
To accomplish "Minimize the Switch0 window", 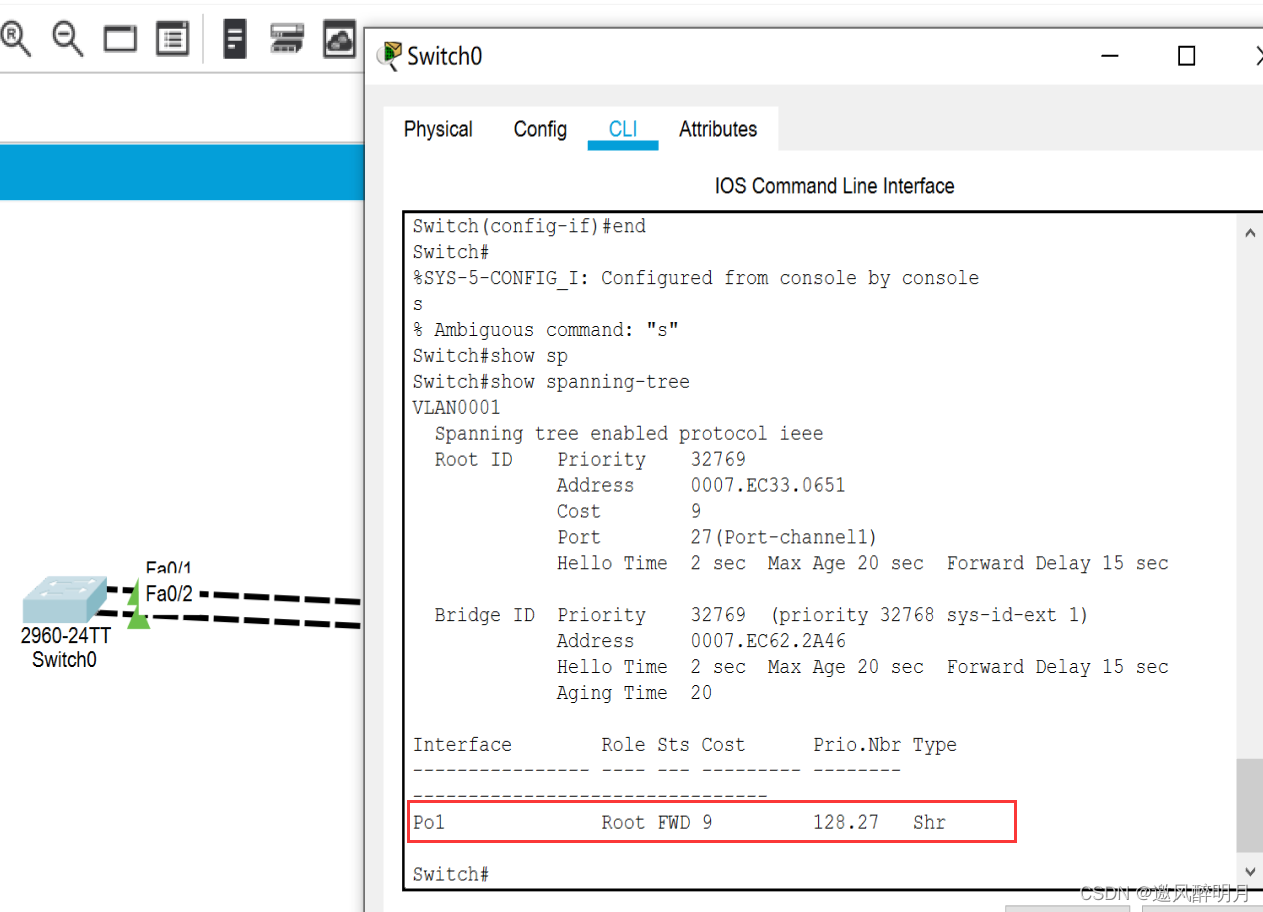I will coord(1110,57).
